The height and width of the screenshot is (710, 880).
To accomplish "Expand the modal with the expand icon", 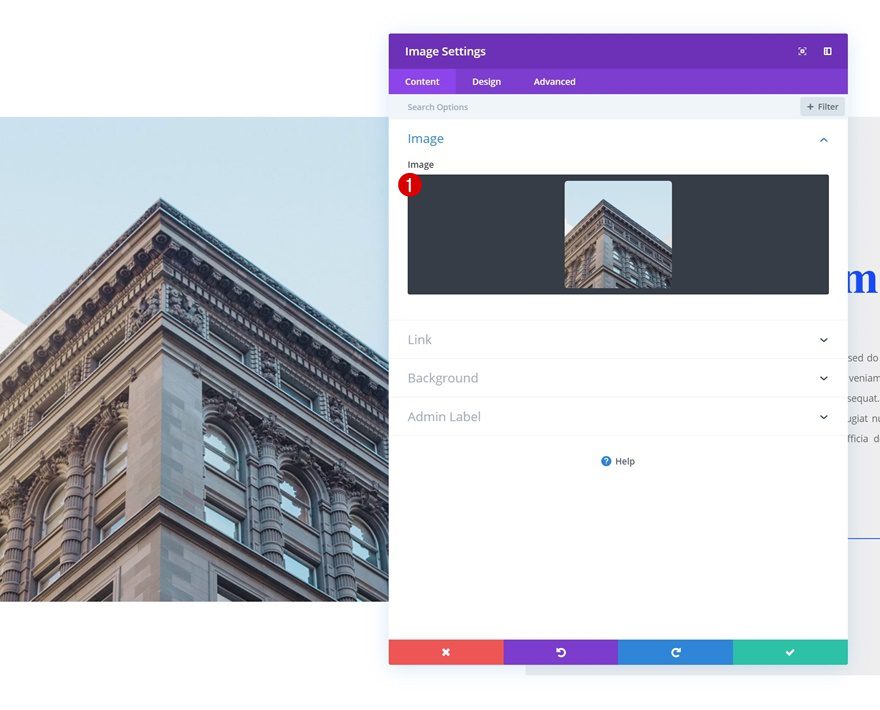I will click(x=802, y=51).
